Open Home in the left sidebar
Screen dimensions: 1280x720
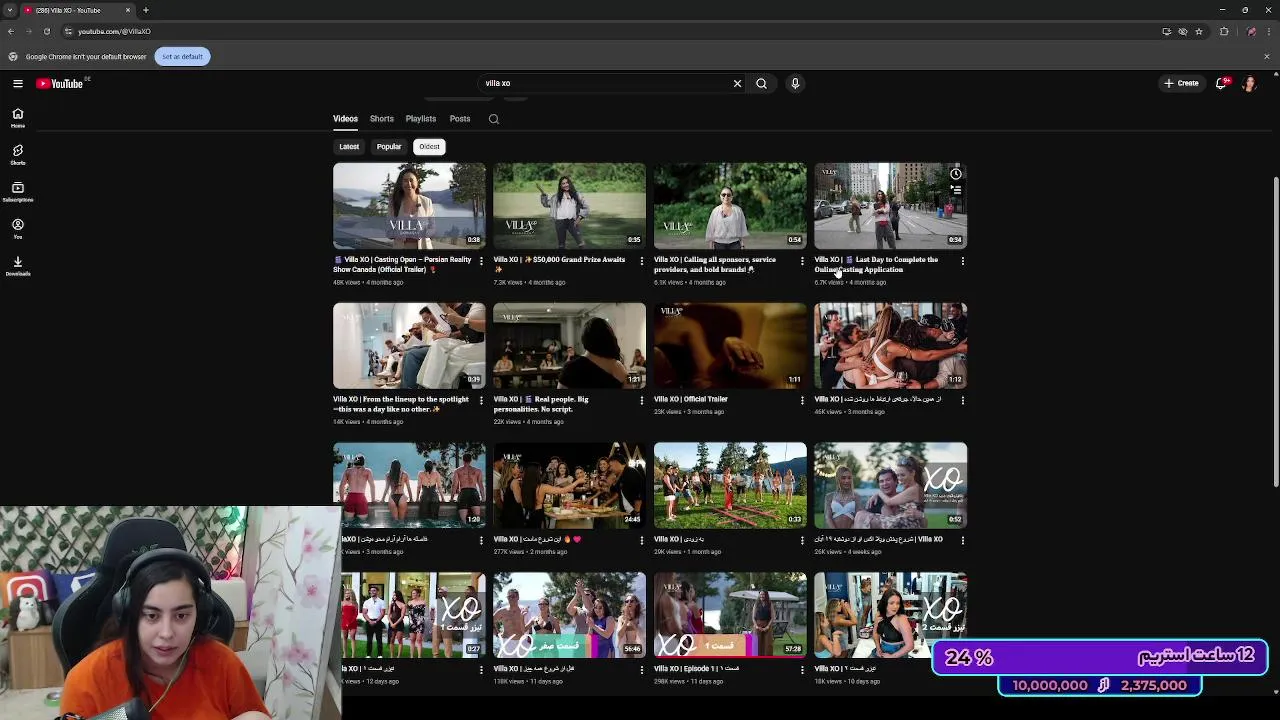18,118
